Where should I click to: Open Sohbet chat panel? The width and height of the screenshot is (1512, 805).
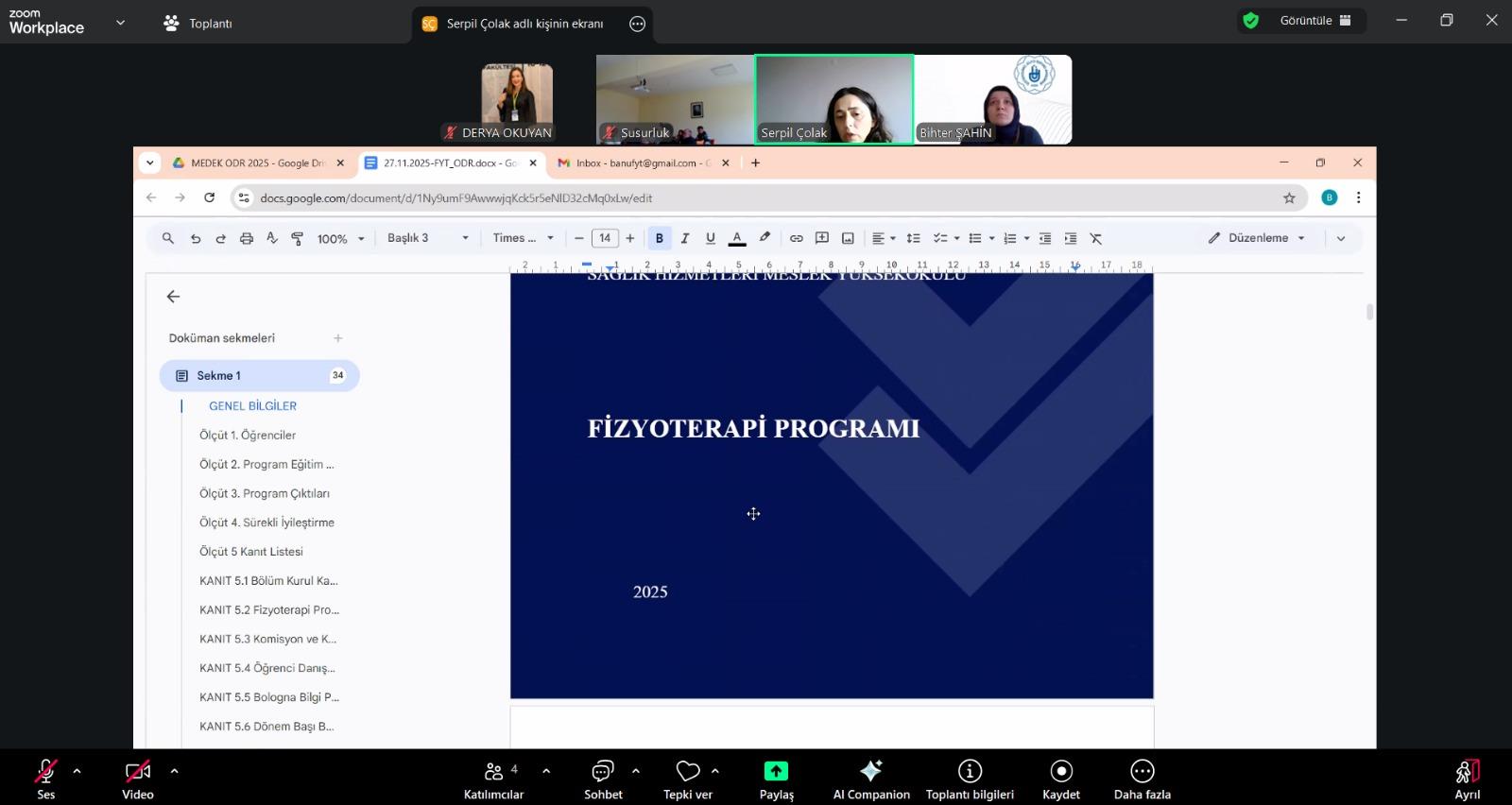click(x=603, y=772)
